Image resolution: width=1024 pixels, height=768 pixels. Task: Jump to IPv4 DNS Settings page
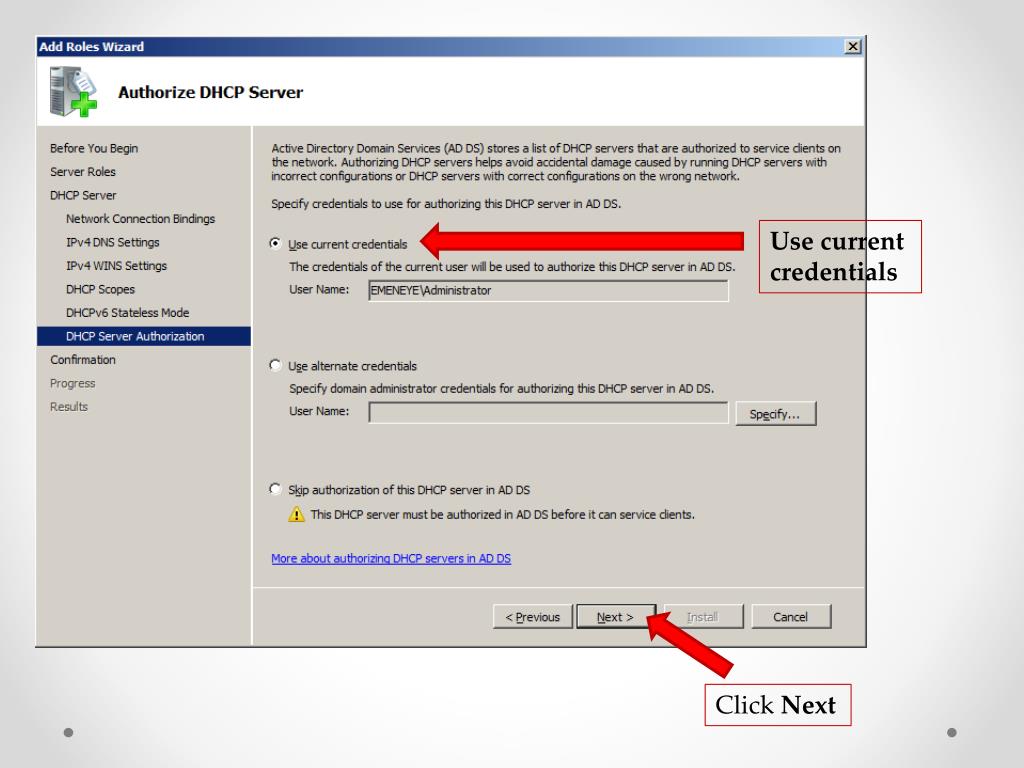(x=112, y=242)
